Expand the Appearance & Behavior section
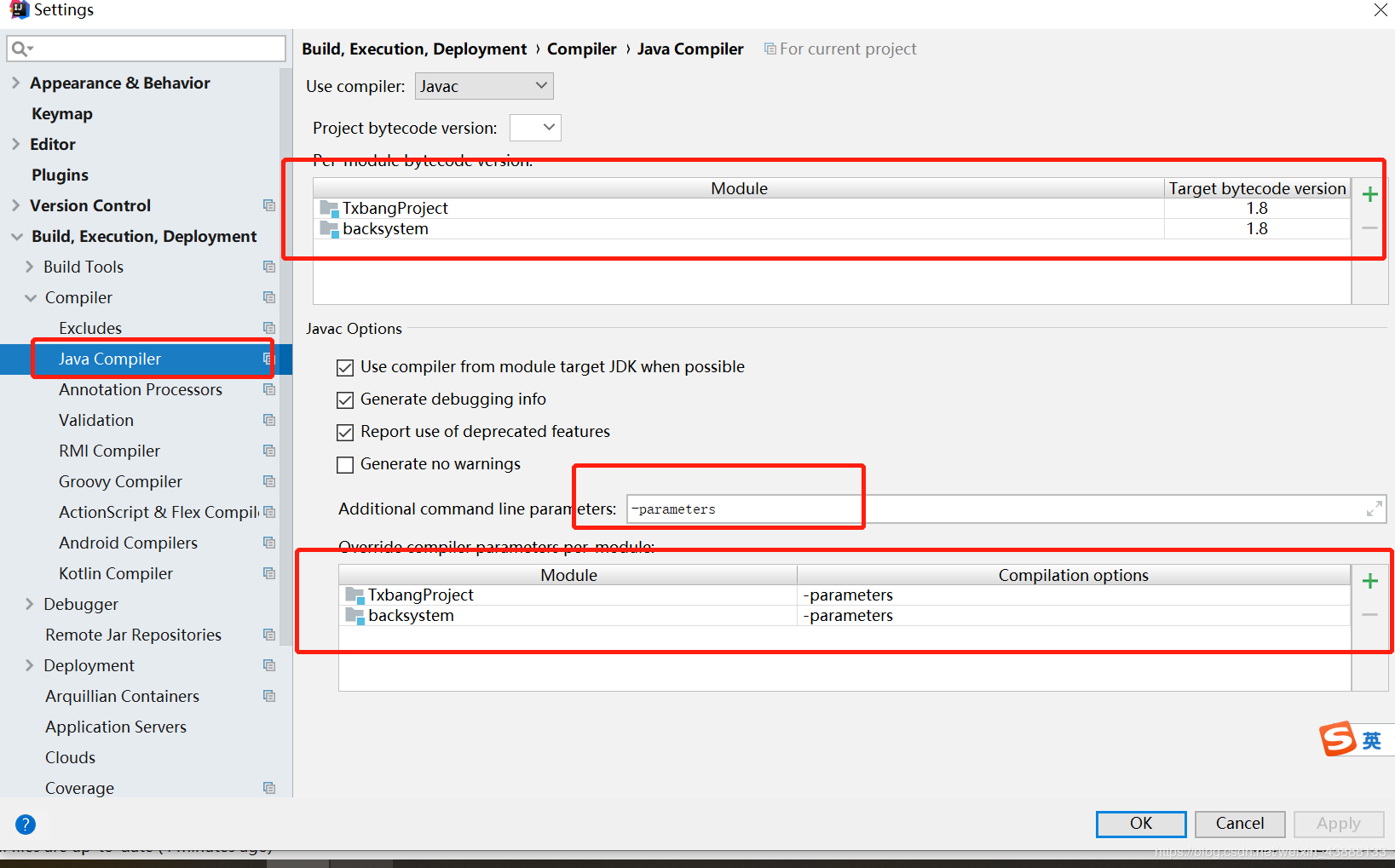The width and height of the screenshot is (1395, 868). coord(16,83)
